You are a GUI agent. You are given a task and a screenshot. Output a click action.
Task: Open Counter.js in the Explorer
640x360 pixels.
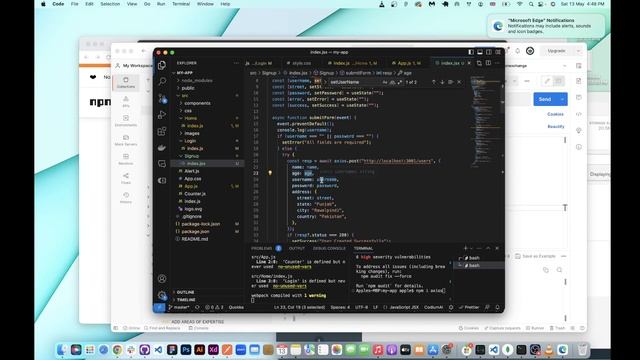point(195,194)
